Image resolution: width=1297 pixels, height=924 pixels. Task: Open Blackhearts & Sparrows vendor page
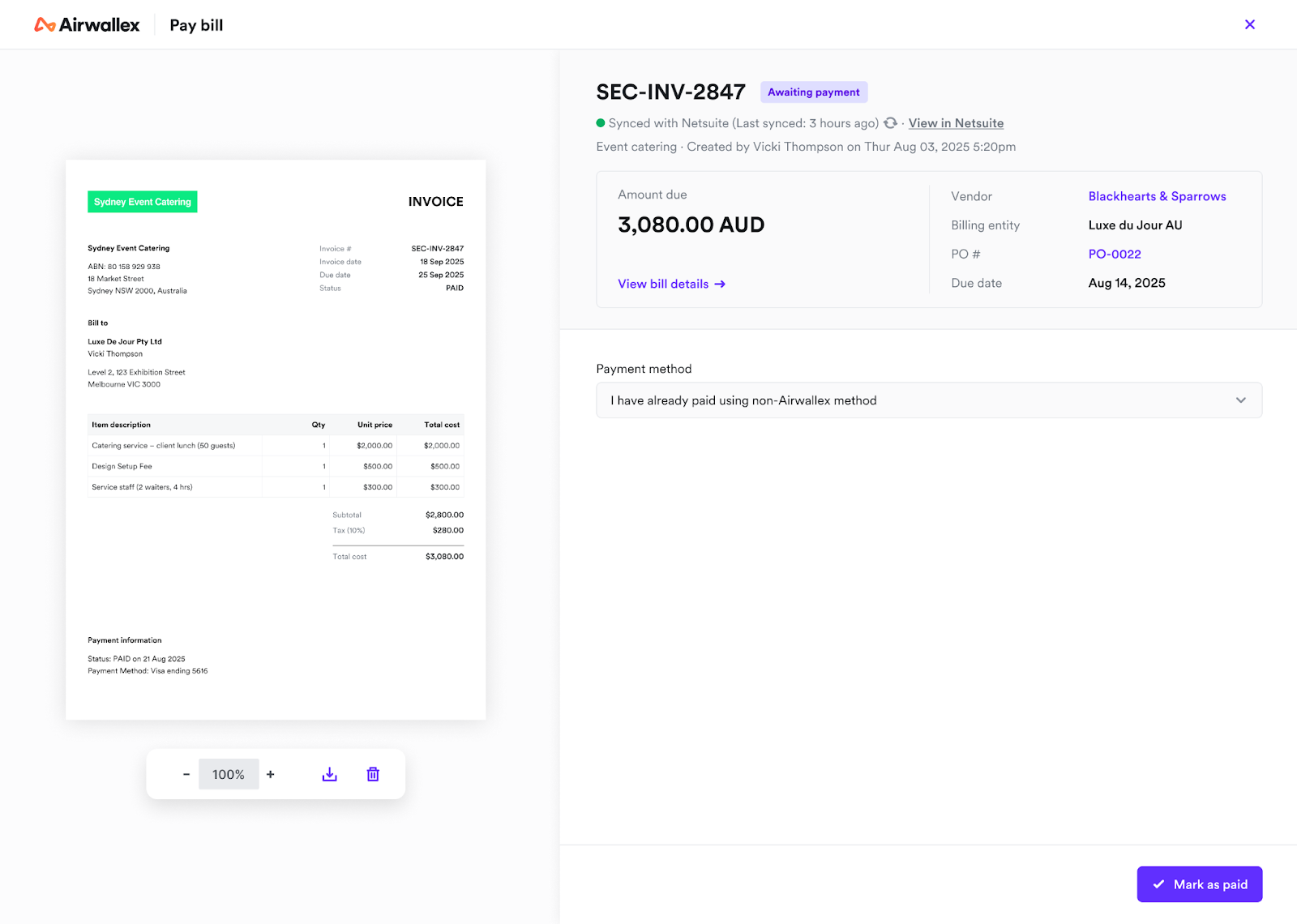point(1157,196)
